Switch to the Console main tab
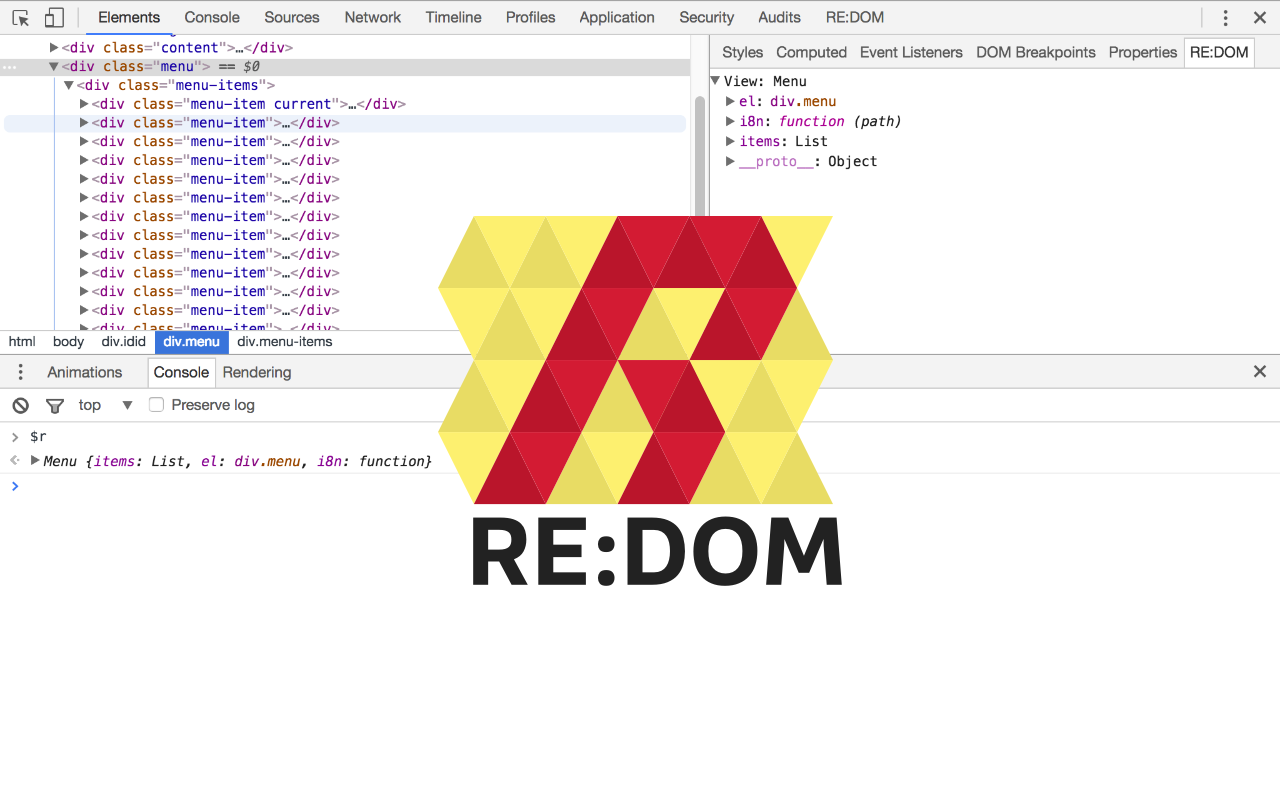The image size is (1280, 800). (212, 17)
